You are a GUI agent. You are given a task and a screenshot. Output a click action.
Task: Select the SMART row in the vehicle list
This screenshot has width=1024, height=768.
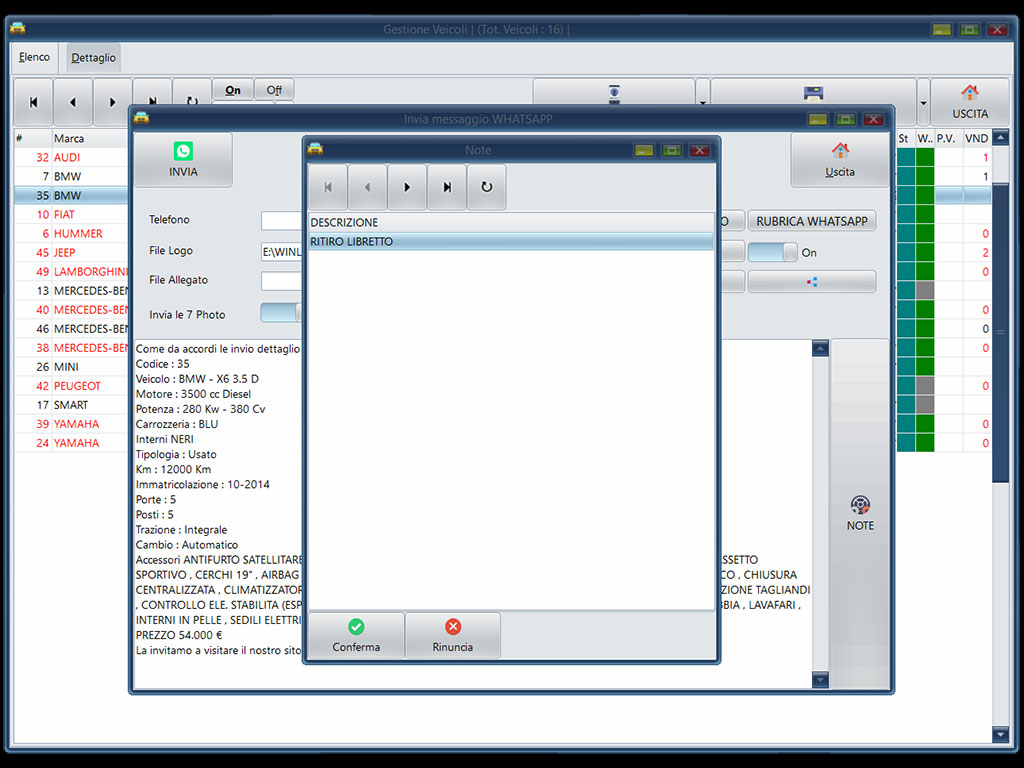72,405
